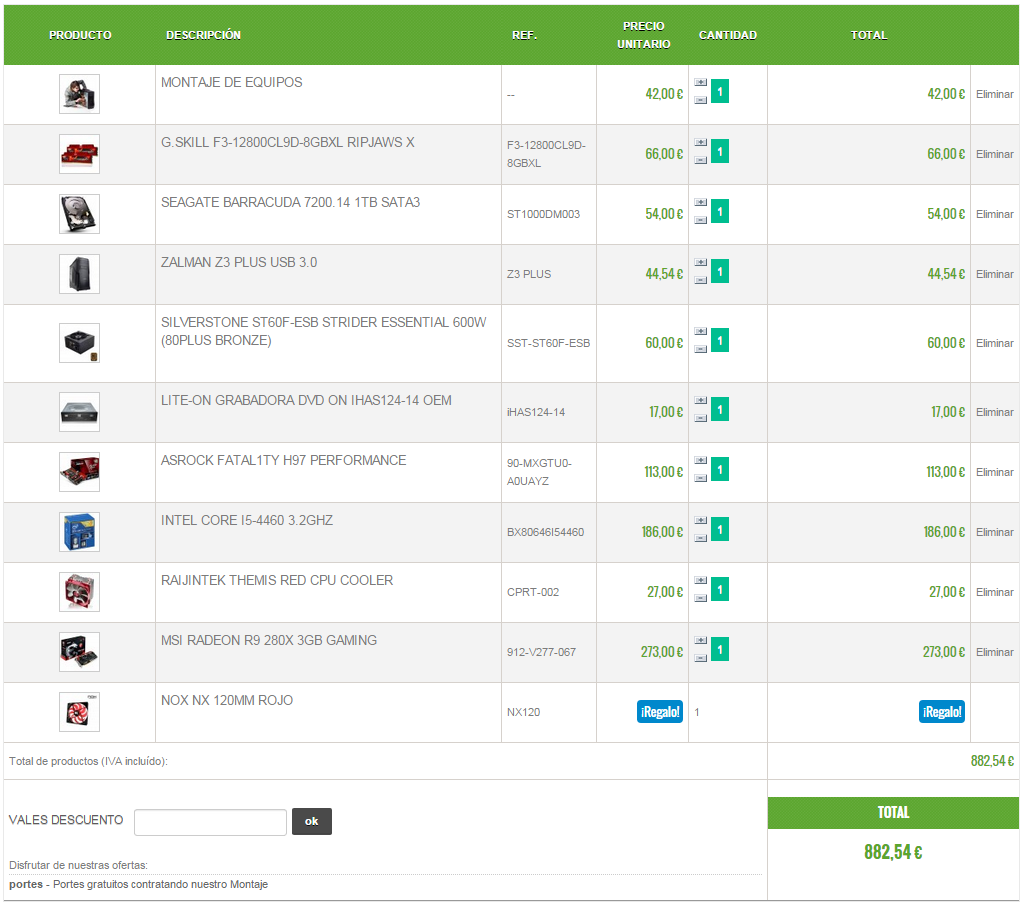
Task: Open the Seagate hard drive thumbnail
Action: point(79,214)
